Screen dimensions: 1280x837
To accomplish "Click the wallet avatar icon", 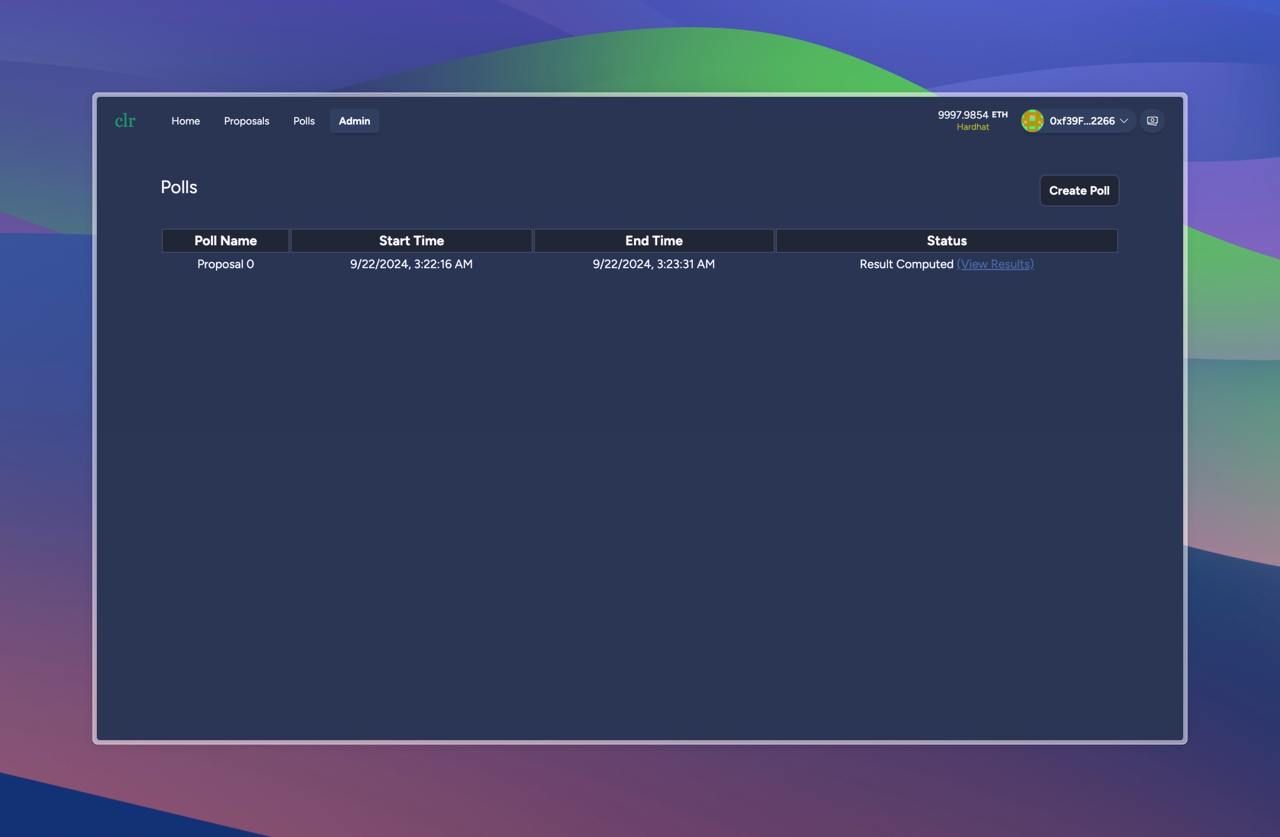I will click(1032, 121).
